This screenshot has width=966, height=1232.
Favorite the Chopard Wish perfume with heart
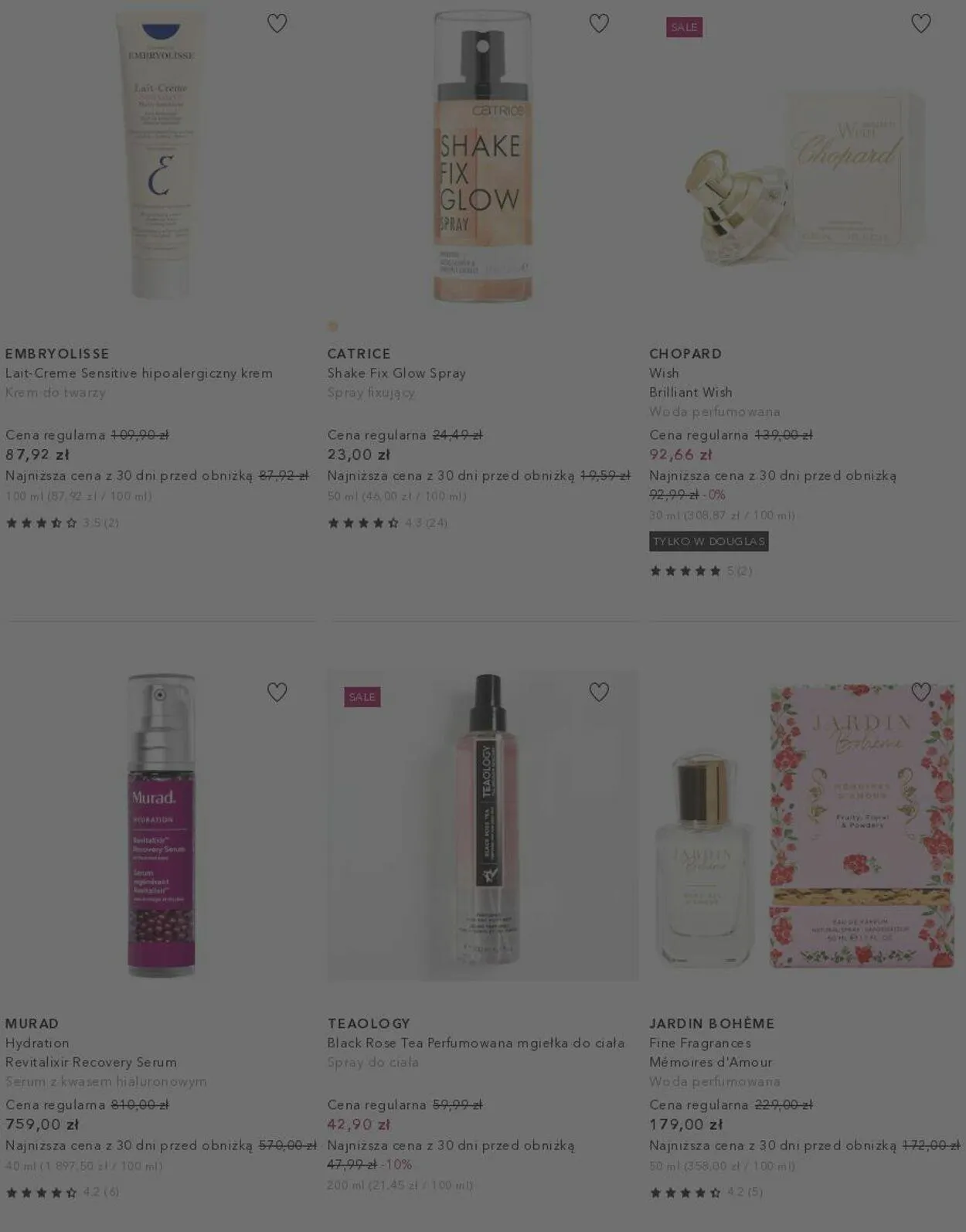point(920,24)
